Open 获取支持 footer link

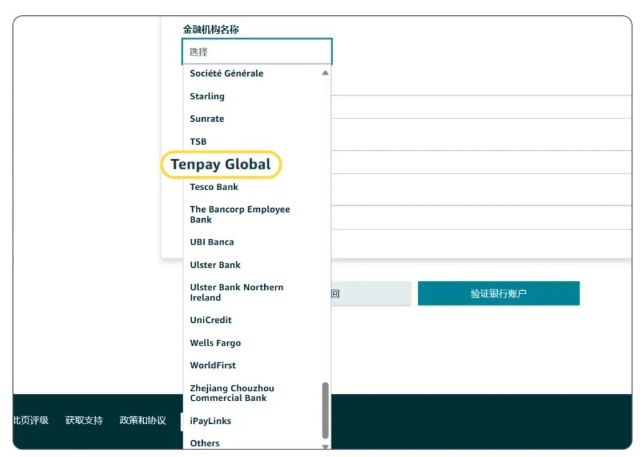(84, 420)
